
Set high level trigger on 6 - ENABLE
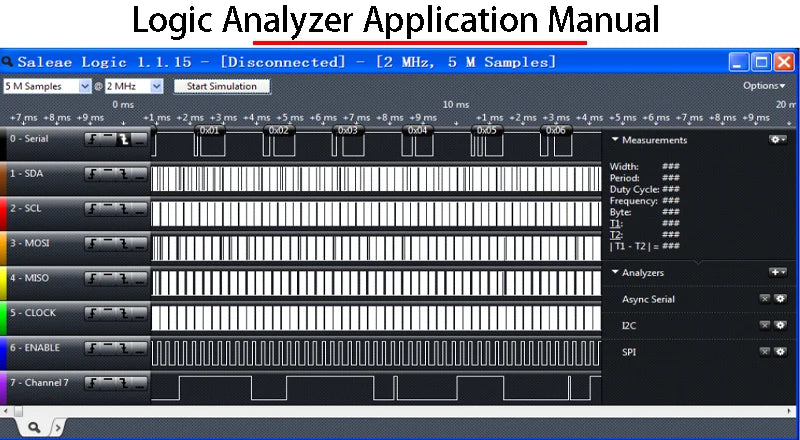tap(108, 348)
